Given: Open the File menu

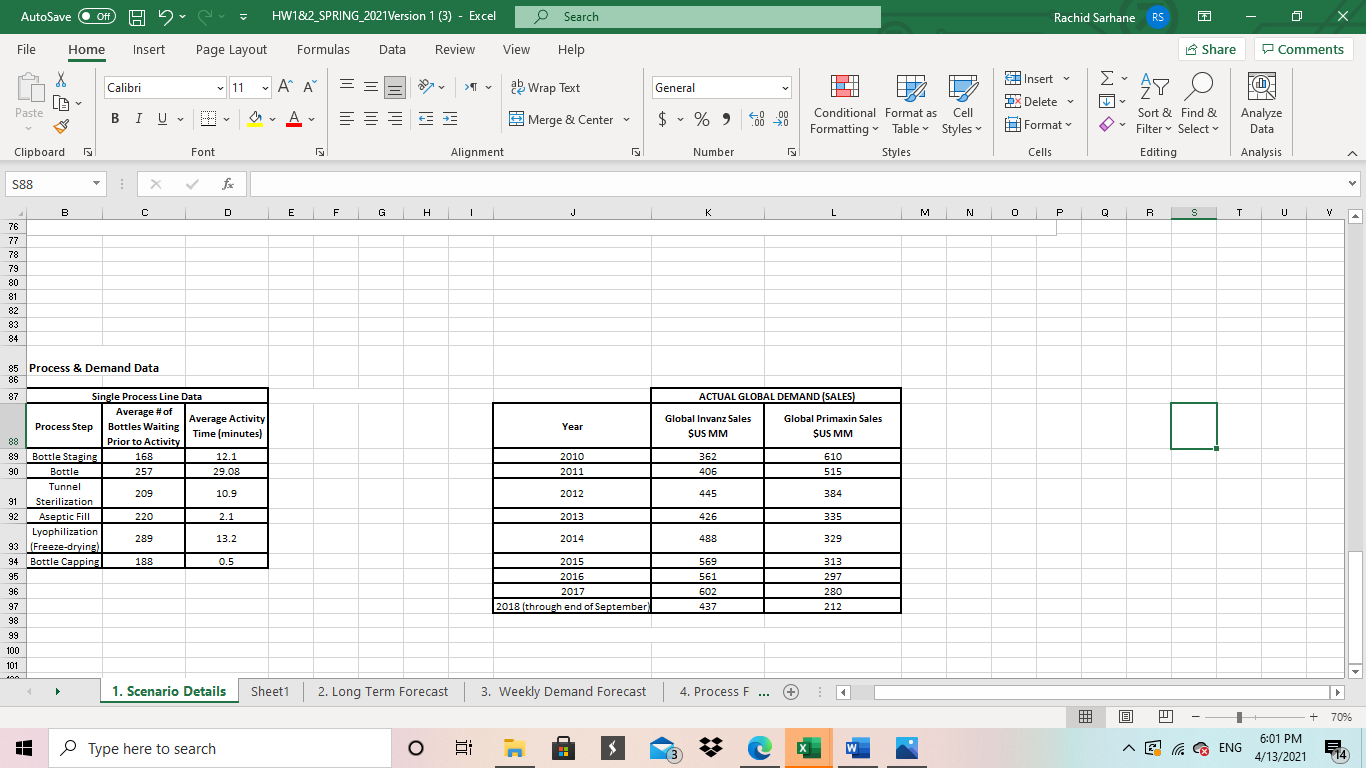Looking at the screenshot, I should 27,49.
